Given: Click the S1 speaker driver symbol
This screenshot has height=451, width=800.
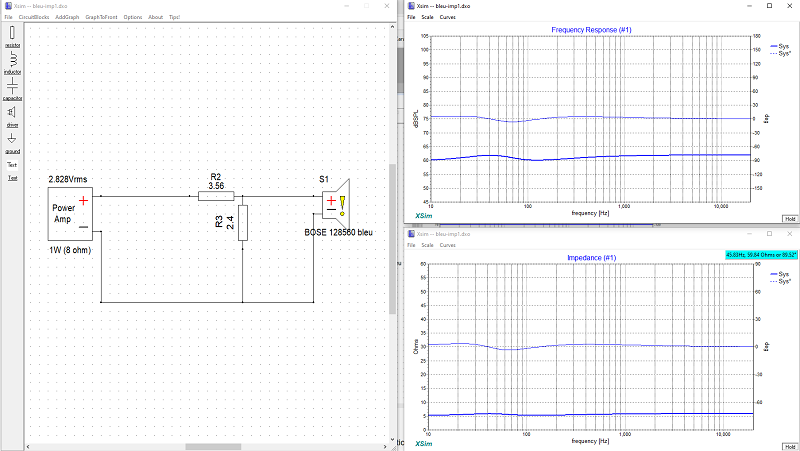Looking at the screenshot, I should point(336,206).
